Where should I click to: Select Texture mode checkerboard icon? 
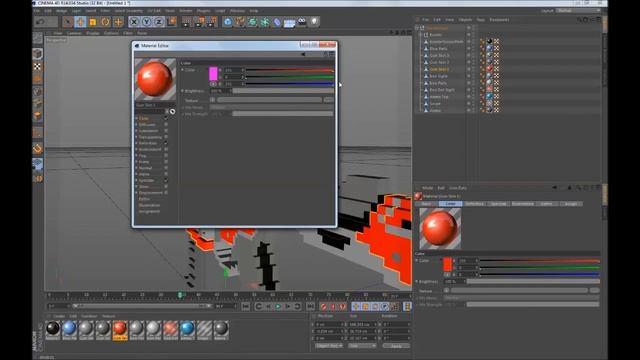tap(38, 66)
